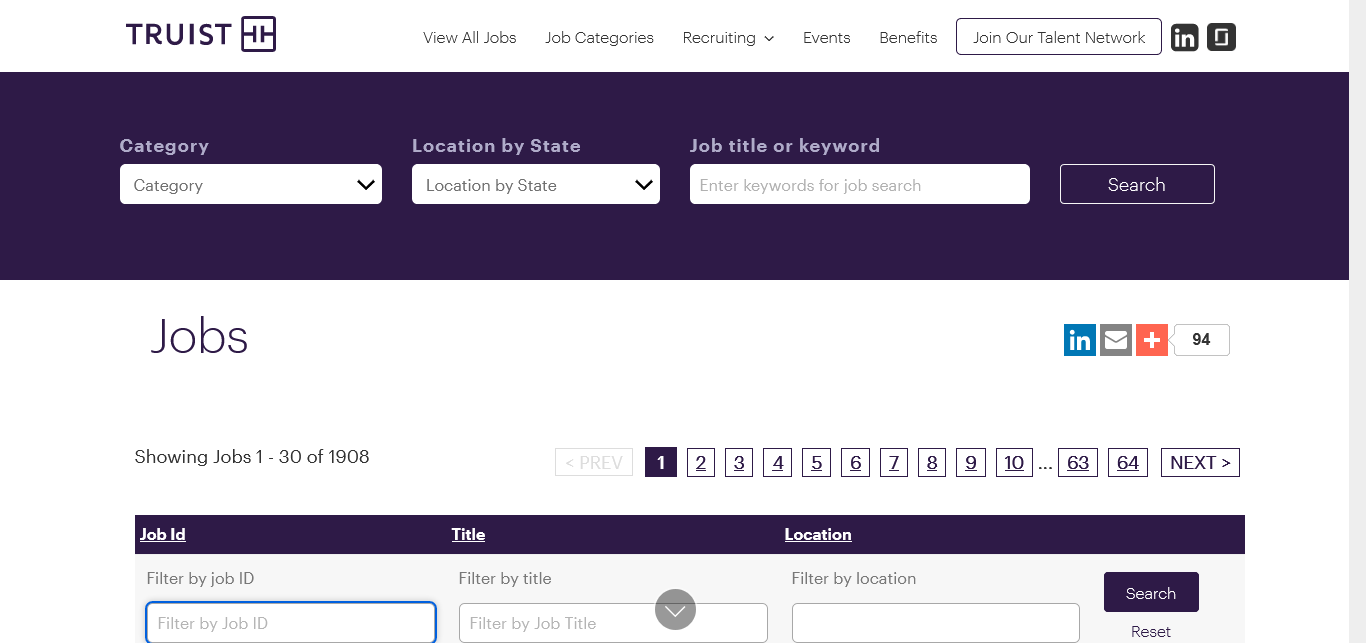The image size is (1366, 643).
Task: Click the orange plus more-sharing icon
Action: tap(1152, 340)
